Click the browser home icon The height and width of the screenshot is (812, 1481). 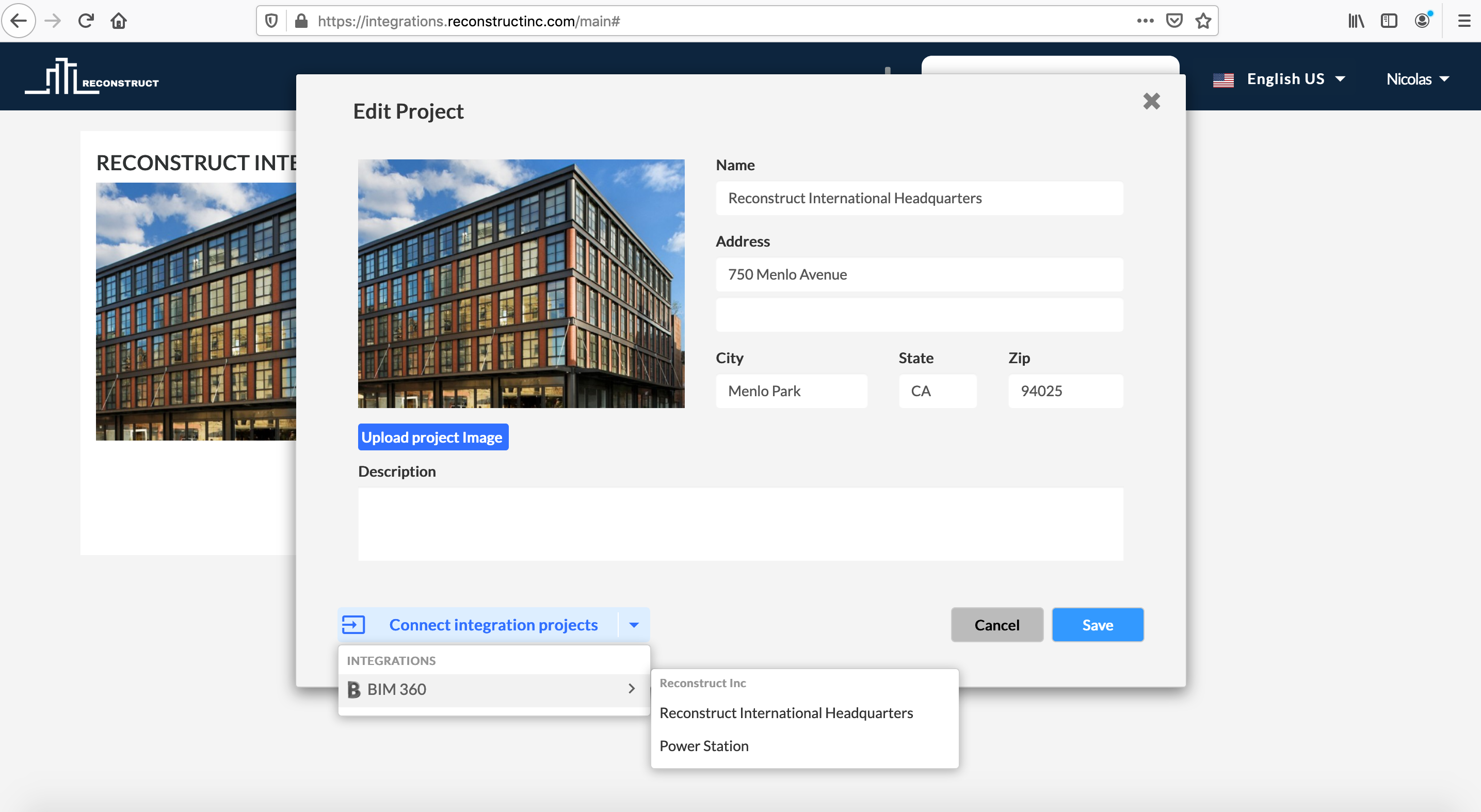(x=119, y=21)
